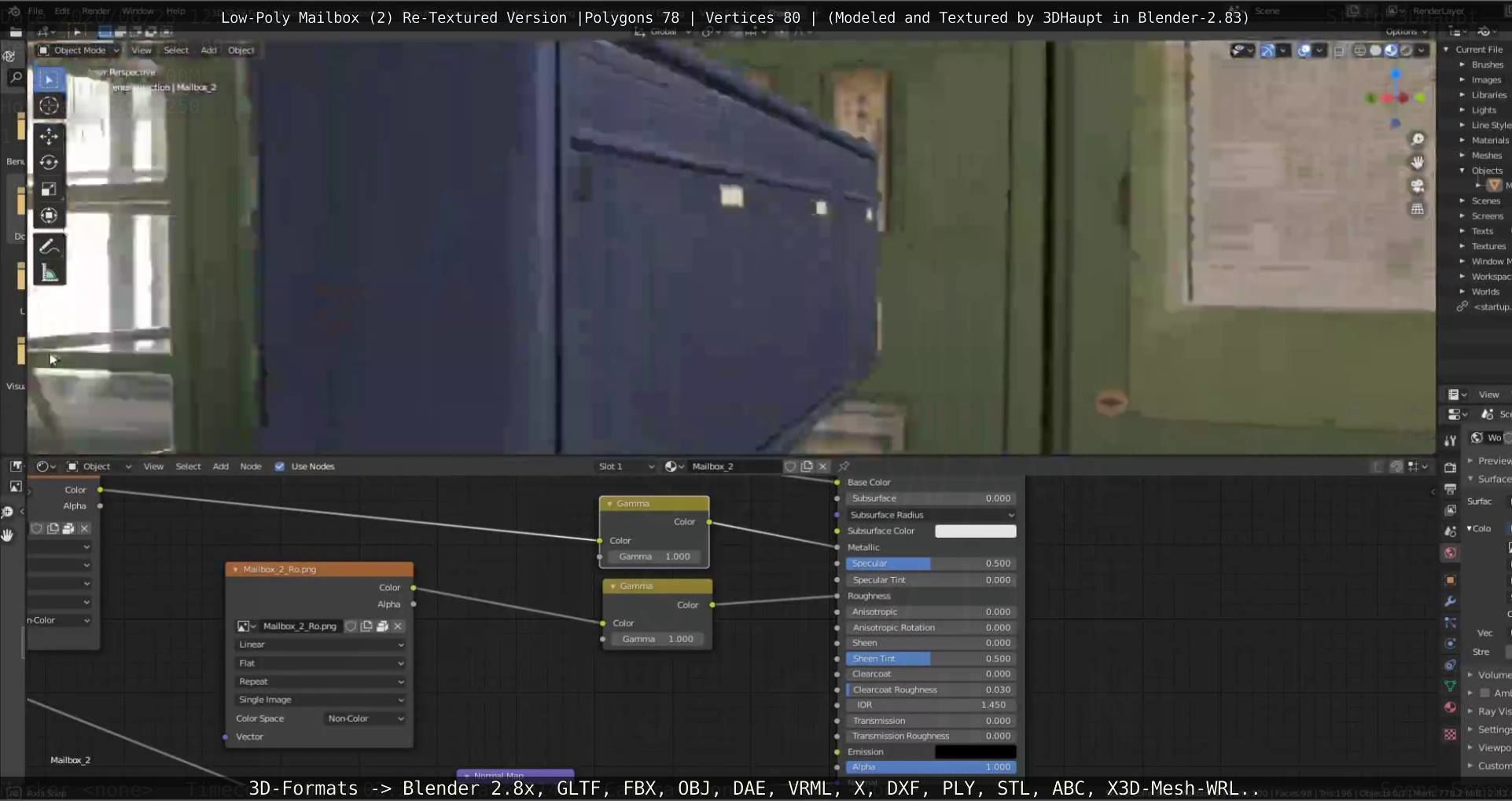Open the World properties tab icon

[x=1451, y=553]
